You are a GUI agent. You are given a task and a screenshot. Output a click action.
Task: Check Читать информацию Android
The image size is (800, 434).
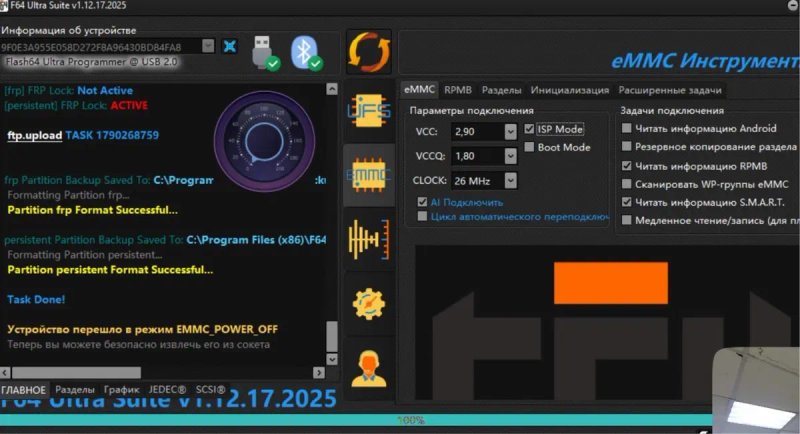point(627,128)
